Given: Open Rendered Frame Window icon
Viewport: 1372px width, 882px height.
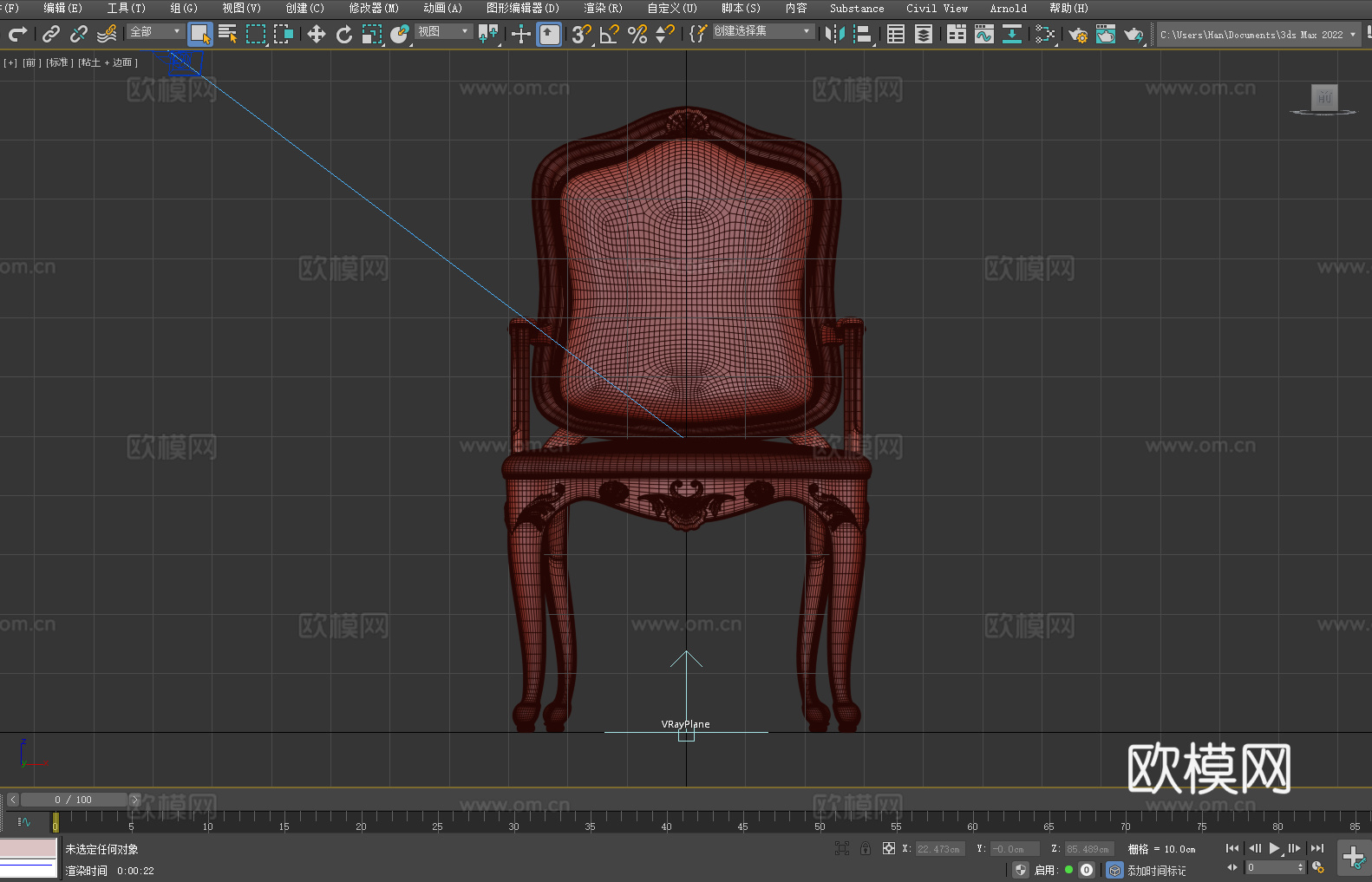Looking at the screenshot, I should [1106, 34].
